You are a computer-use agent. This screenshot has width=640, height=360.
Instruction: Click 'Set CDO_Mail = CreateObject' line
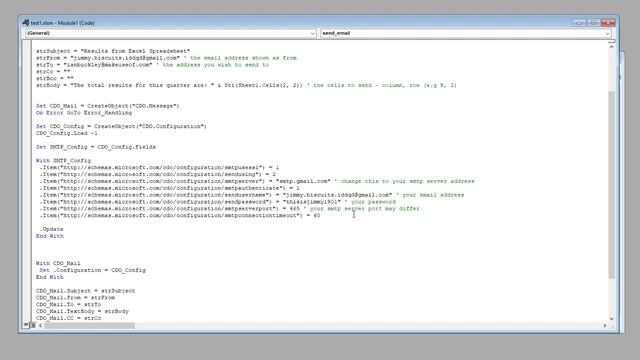[108, 106]
